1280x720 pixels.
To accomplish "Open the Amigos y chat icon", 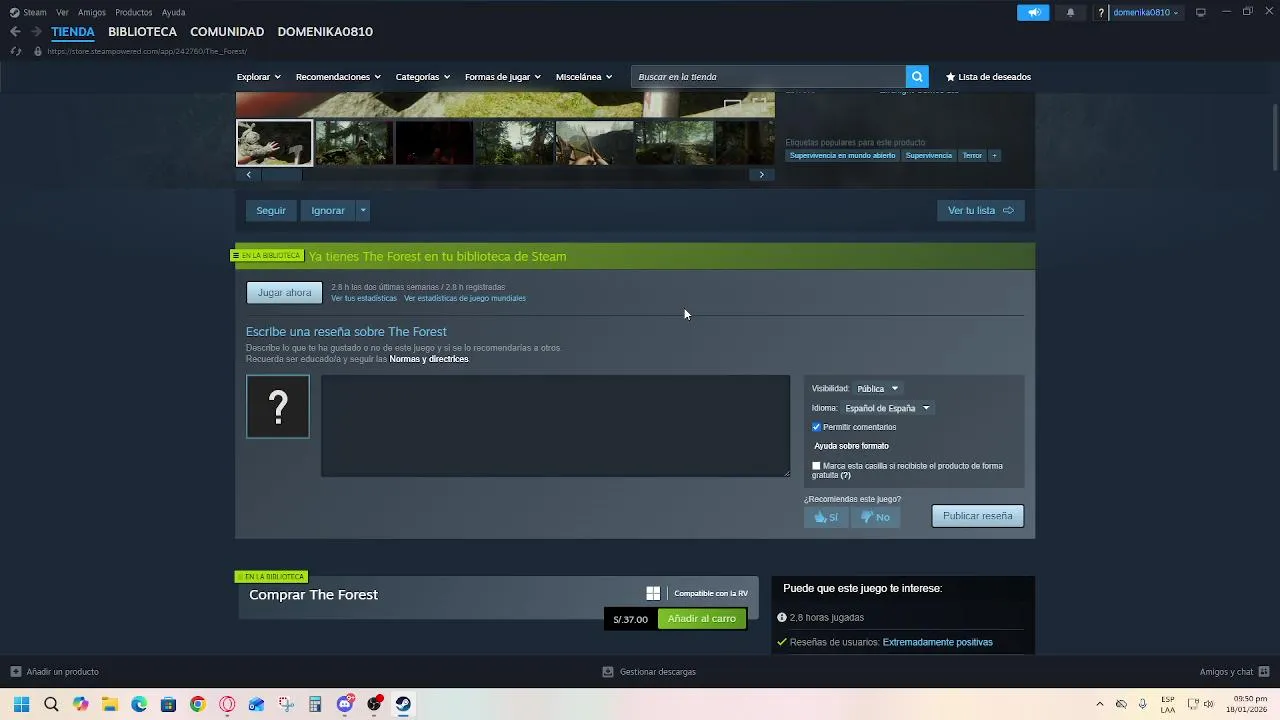I will (x=1264, y=672).
